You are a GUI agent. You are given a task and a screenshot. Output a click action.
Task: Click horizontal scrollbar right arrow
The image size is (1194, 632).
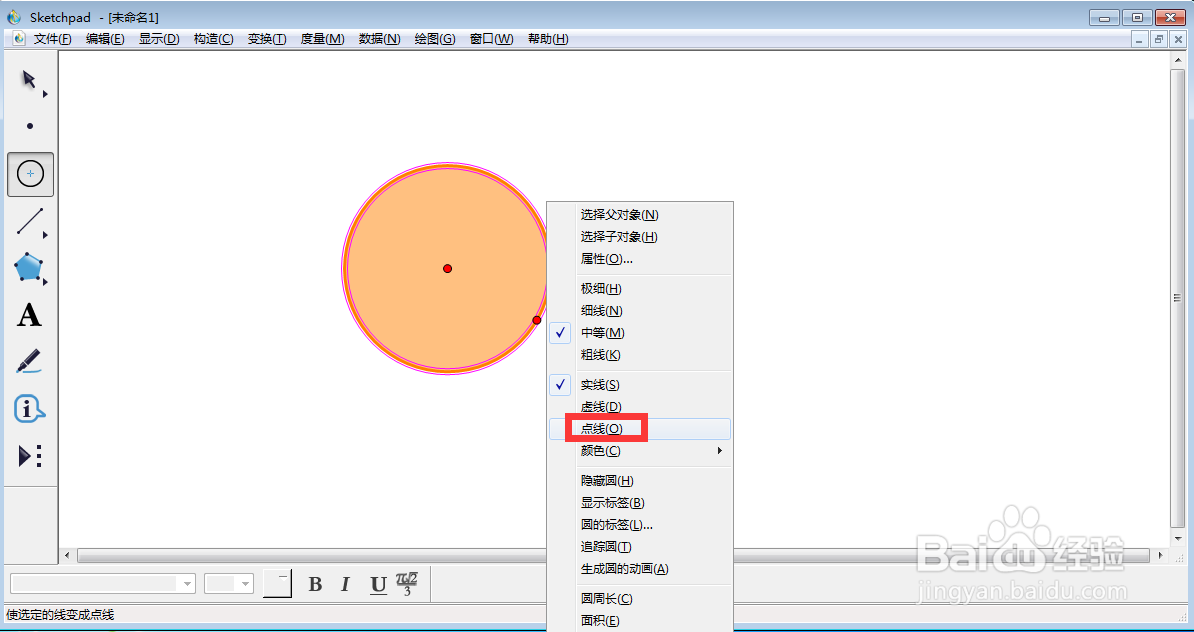tap(1161, 556)
